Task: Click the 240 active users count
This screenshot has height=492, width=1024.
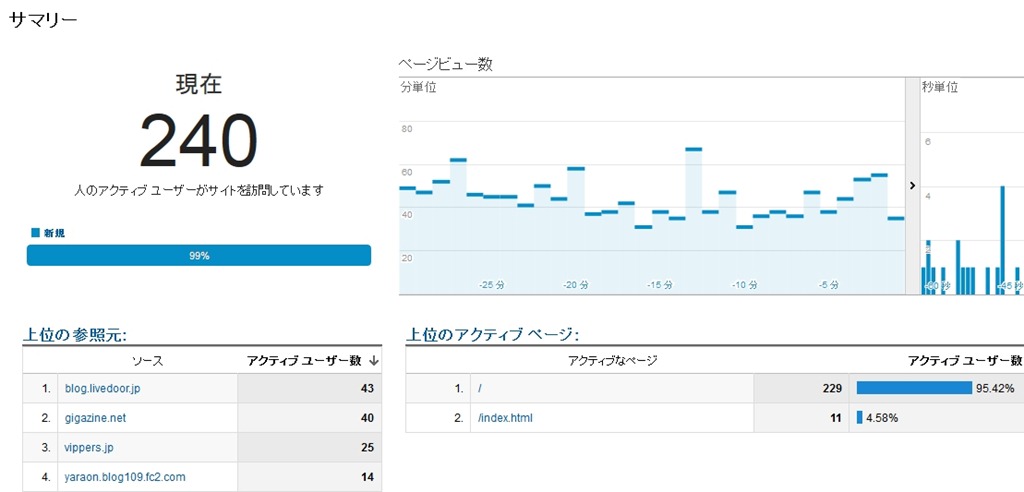Action: click(x=198, y=141)
